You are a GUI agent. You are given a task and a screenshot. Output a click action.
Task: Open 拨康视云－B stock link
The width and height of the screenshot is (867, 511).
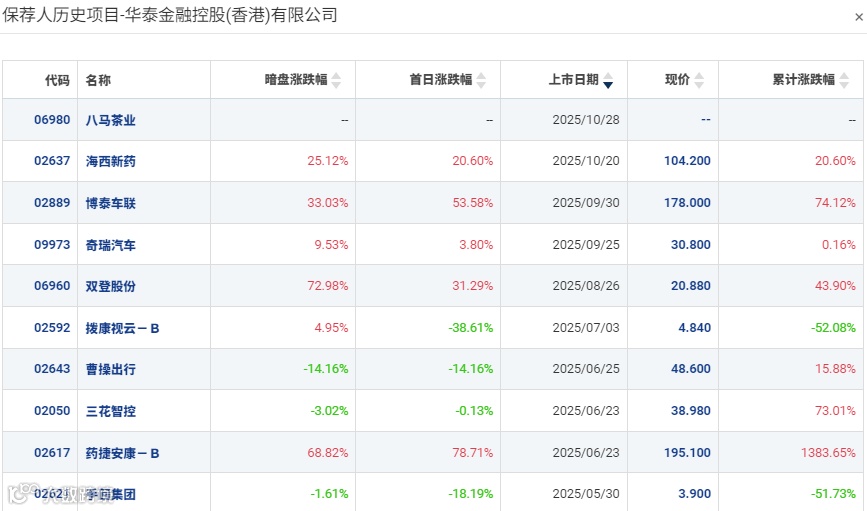point(122,328)
